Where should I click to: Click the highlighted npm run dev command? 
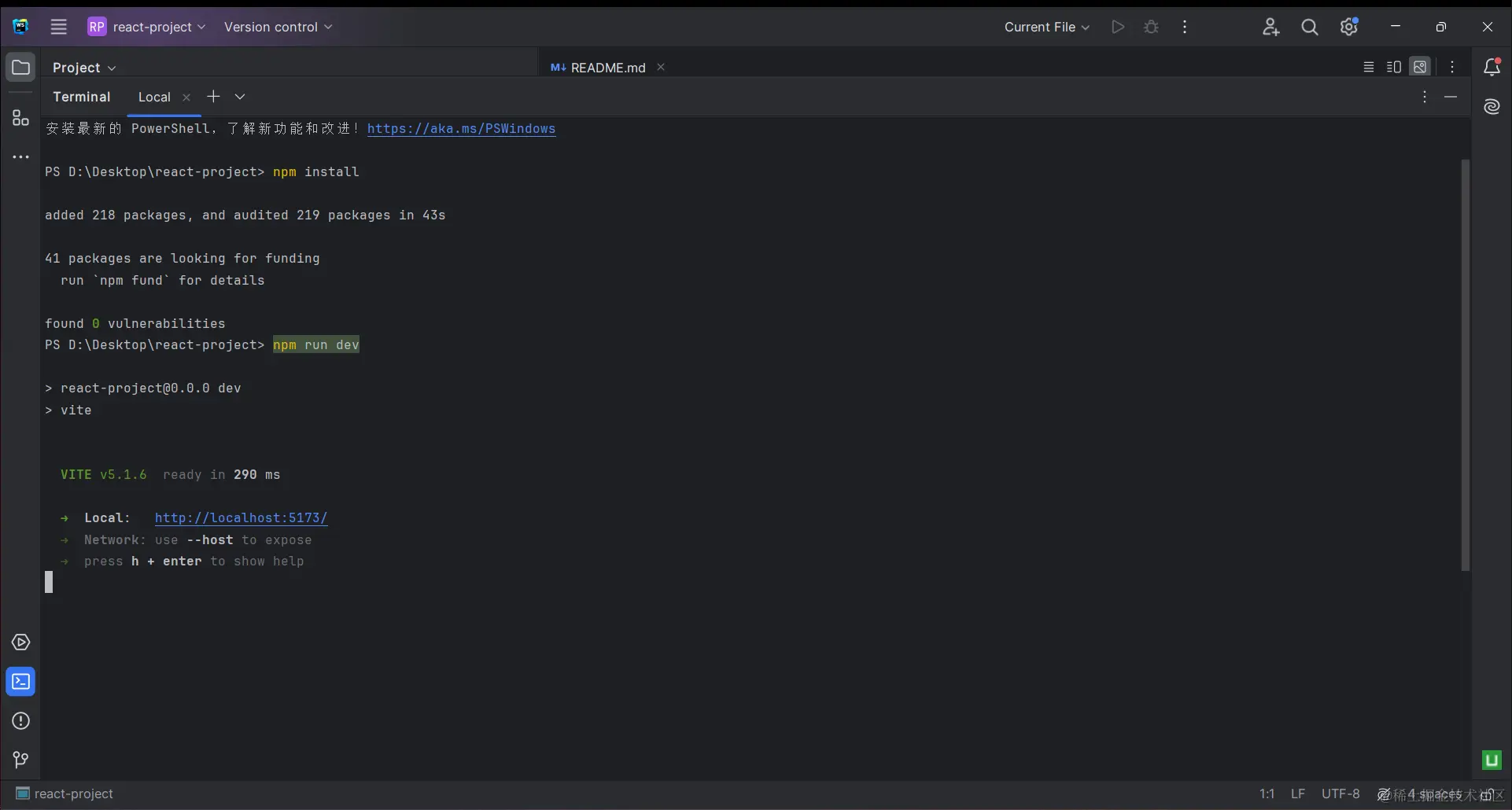[x=316, y=345]
